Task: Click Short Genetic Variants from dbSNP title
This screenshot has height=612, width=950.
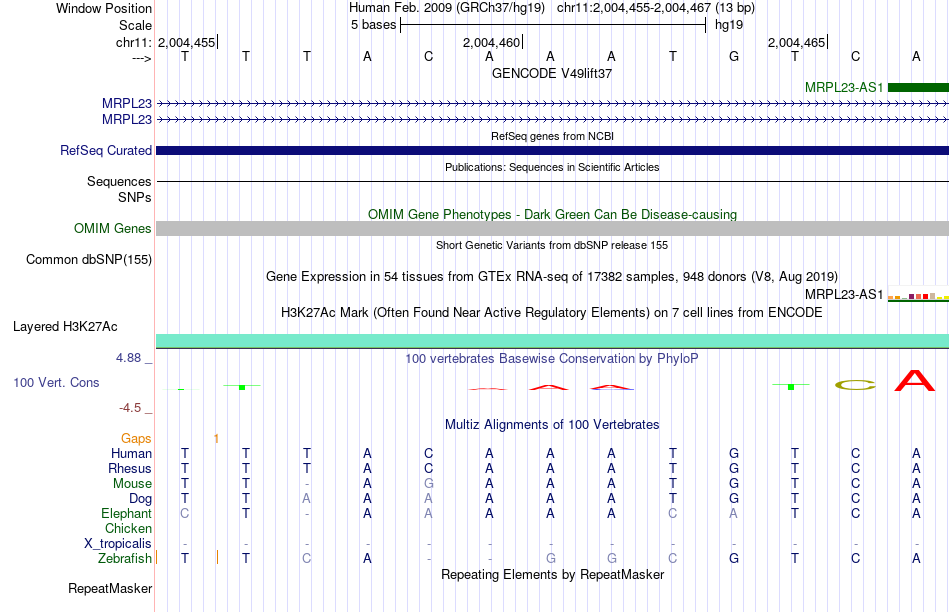Action: tap(552, 245)
